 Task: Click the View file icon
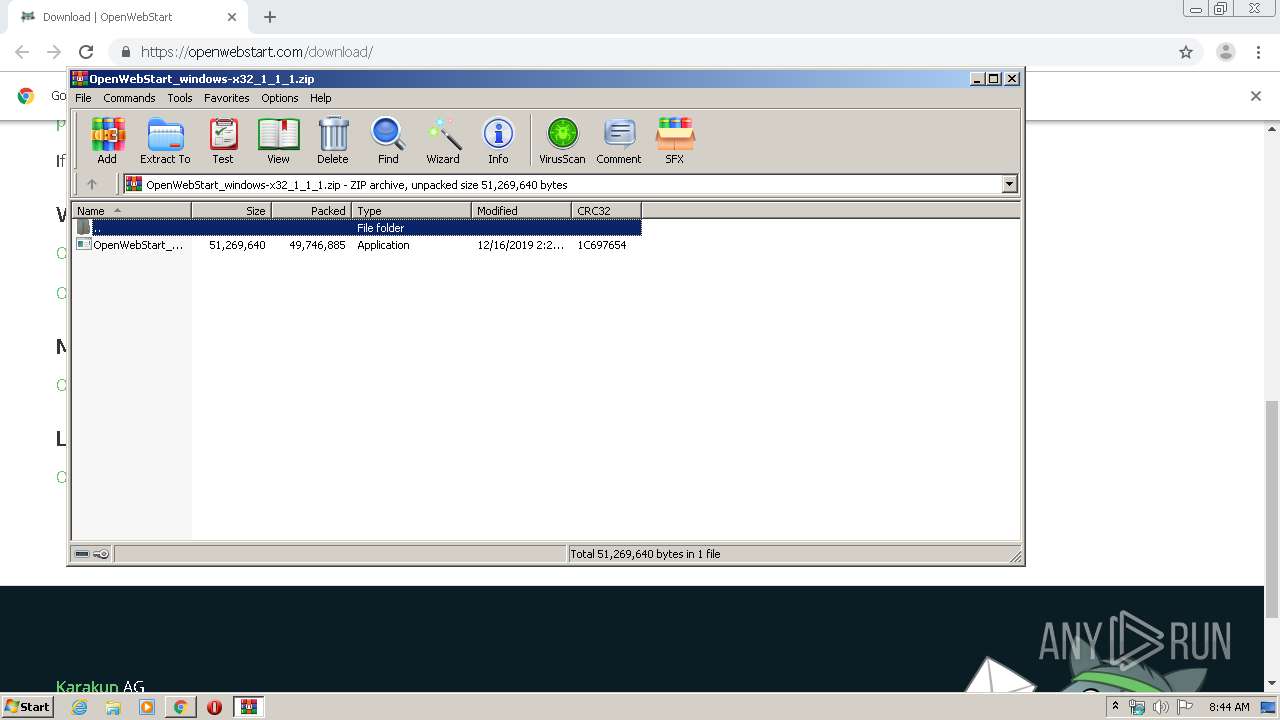[x=278, y=140]
